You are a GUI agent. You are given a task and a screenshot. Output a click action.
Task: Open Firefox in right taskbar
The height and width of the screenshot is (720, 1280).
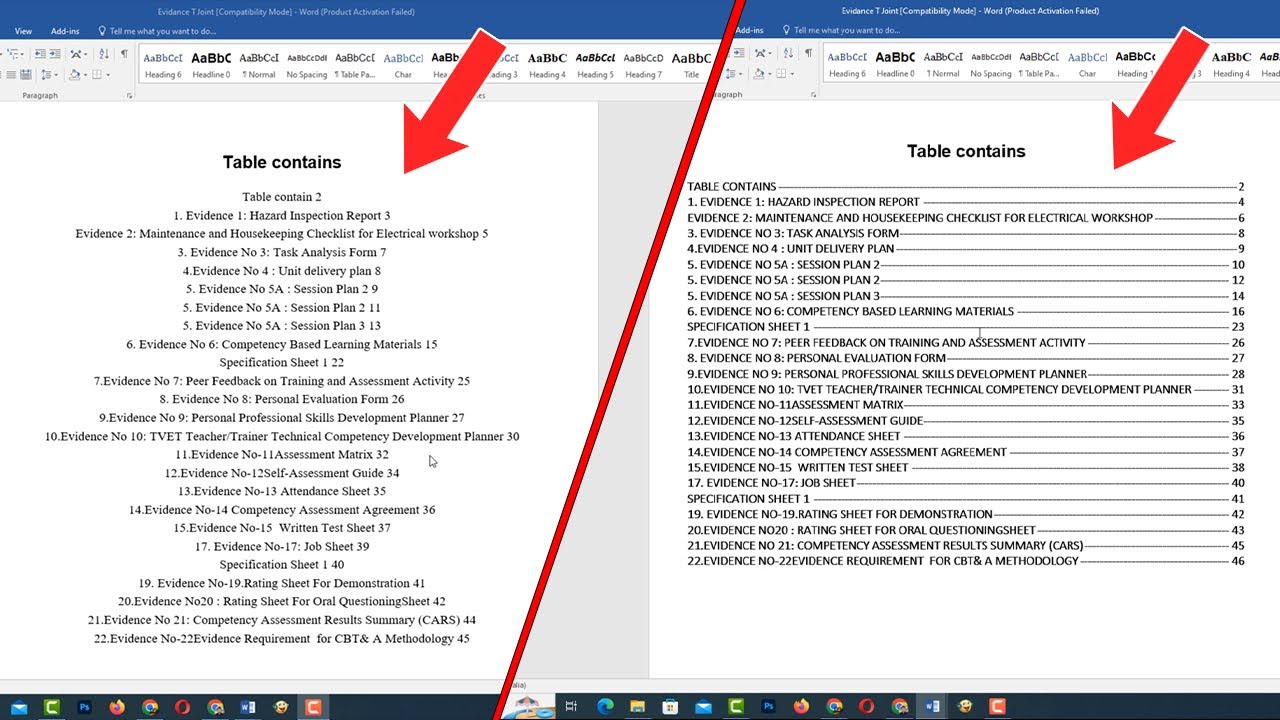(x=801, y=707)
